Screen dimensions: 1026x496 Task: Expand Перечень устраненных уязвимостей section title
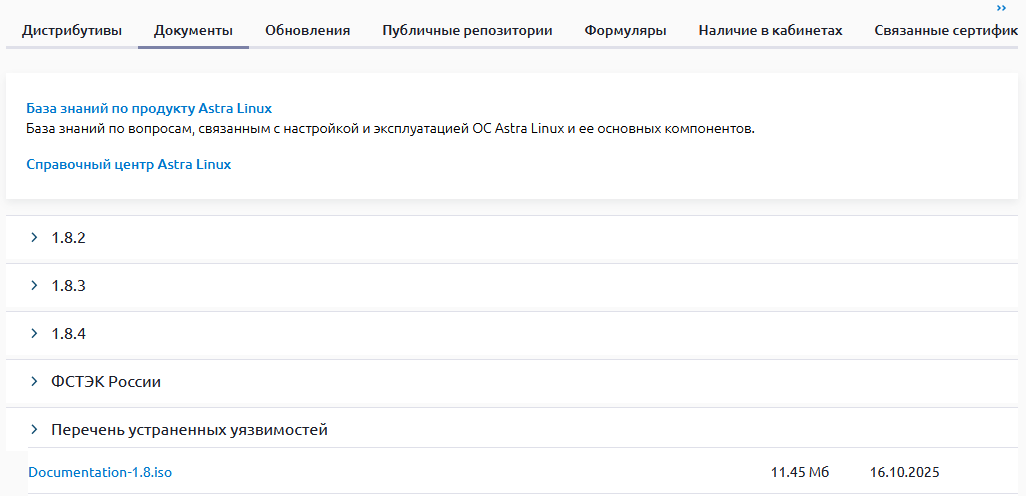coord(189,430)
